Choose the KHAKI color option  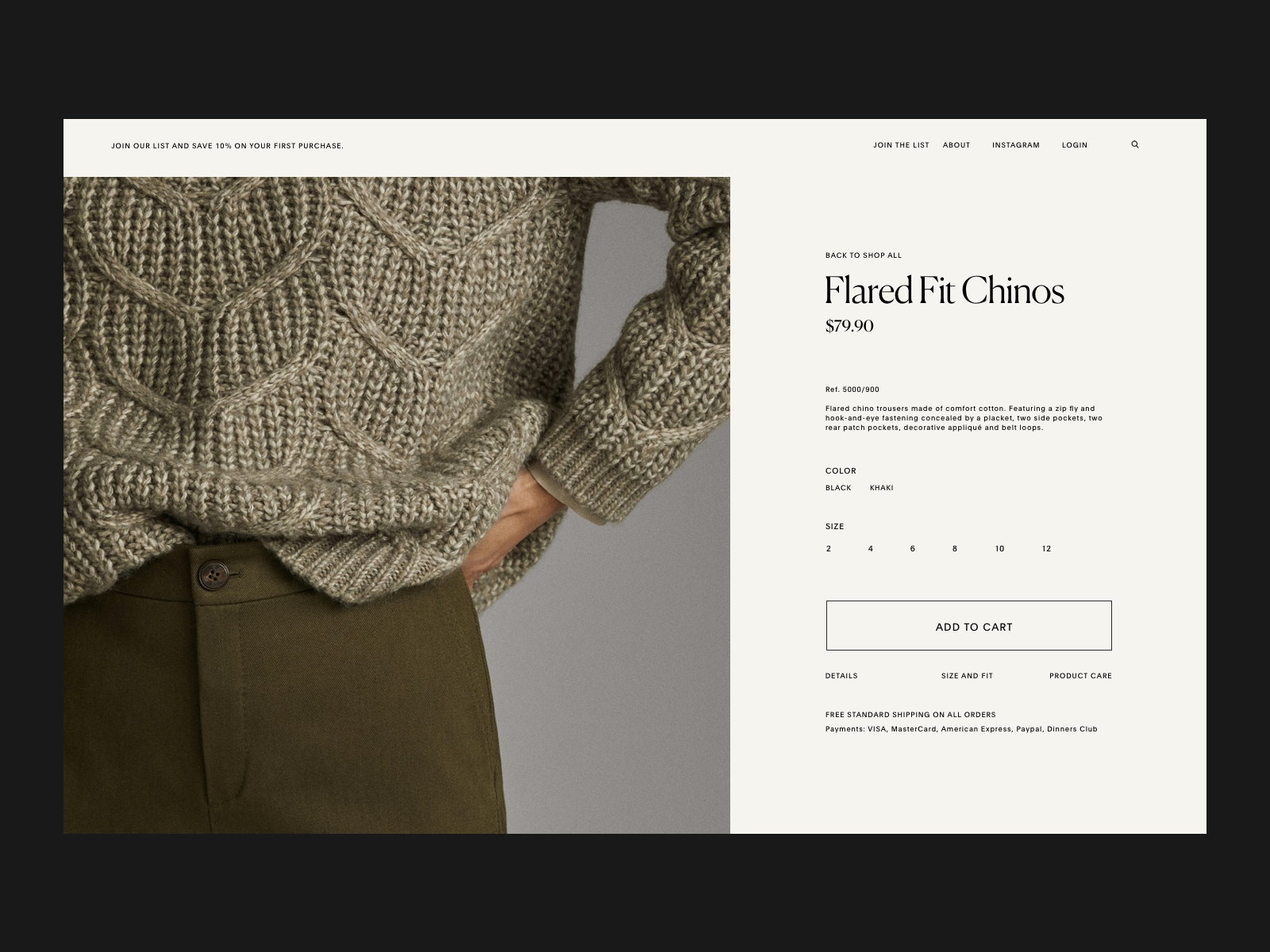click(881, 488)
